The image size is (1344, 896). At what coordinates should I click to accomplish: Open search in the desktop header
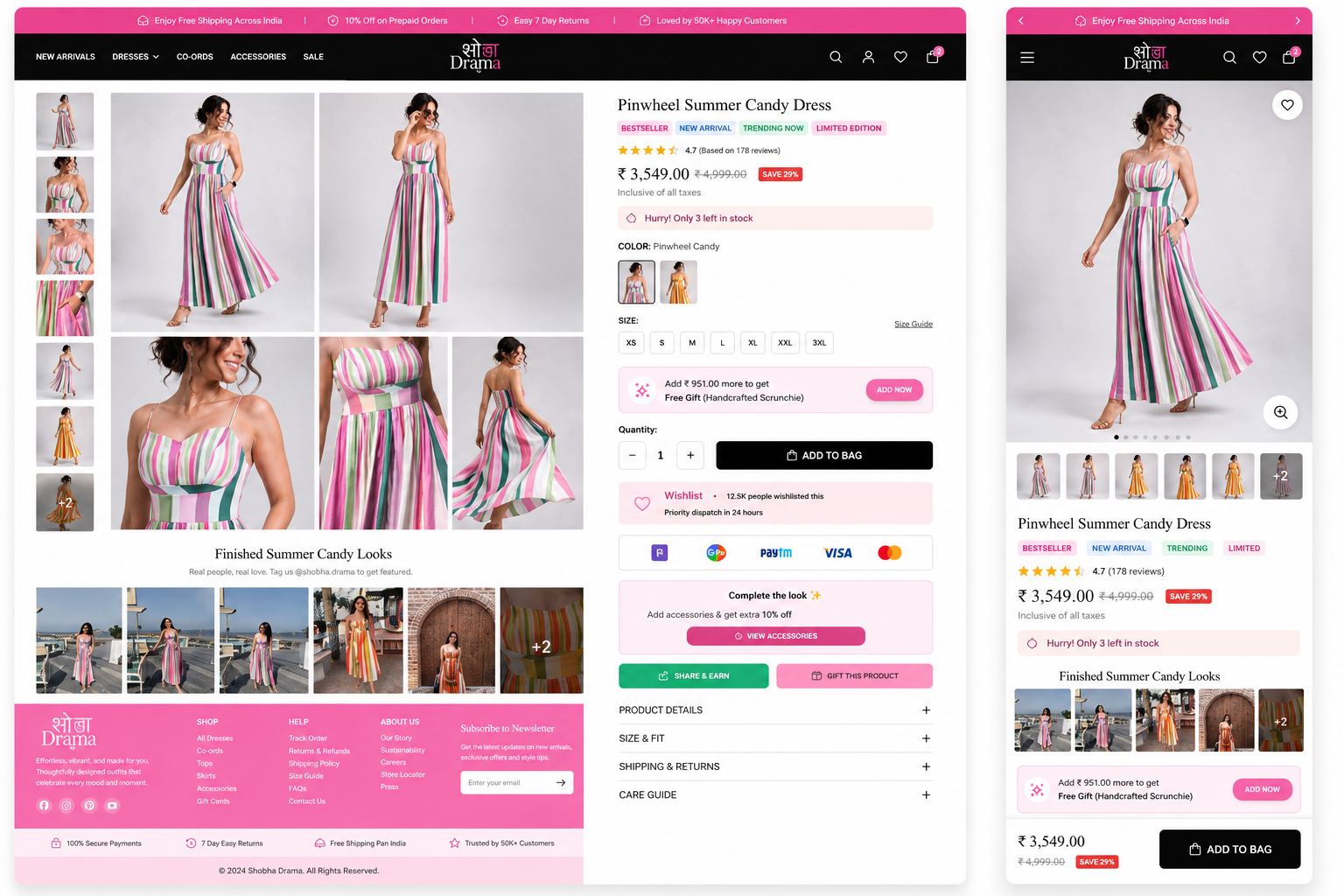(836, 57)
